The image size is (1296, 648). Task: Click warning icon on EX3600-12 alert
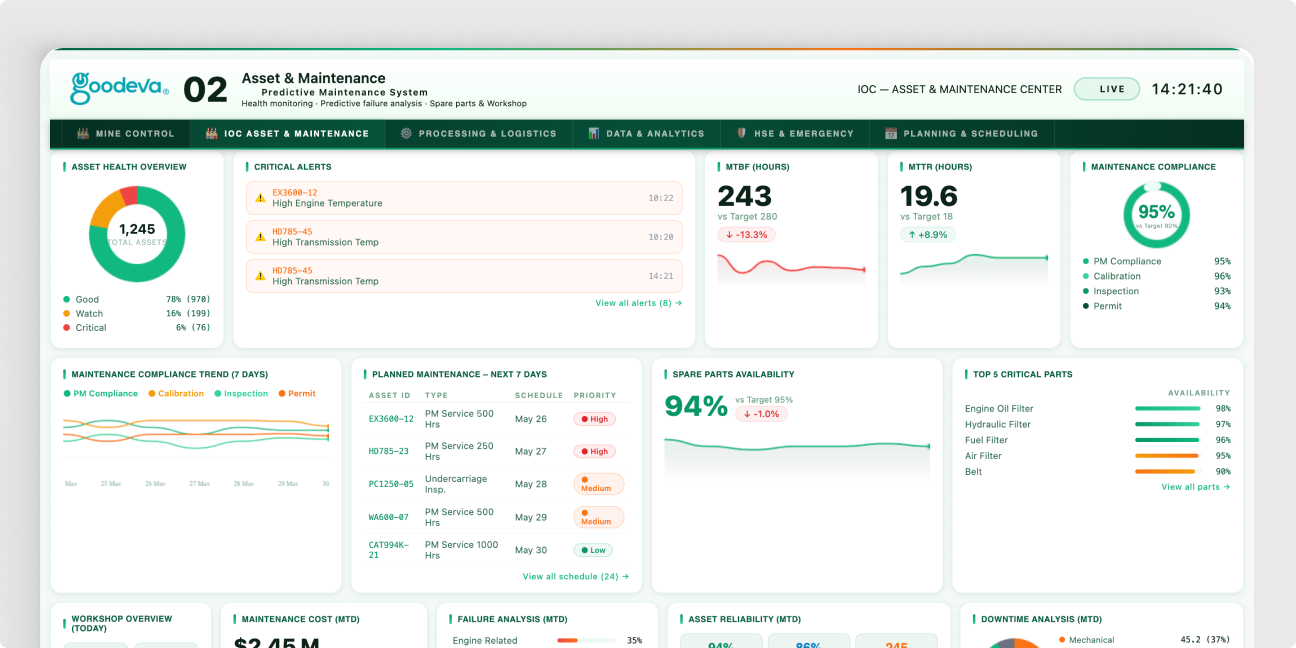260,198
